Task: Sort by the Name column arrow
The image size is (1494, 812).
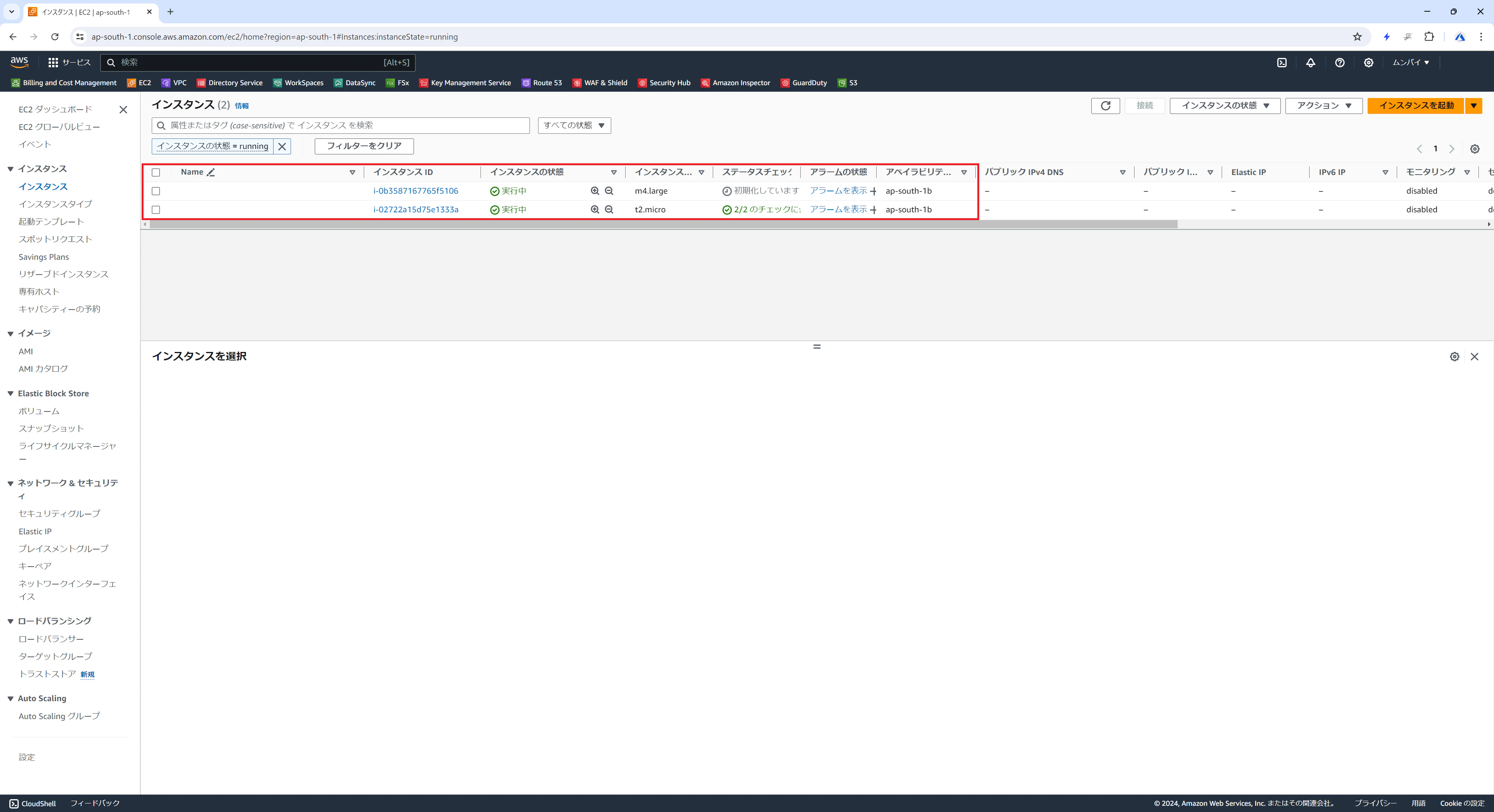Action: [x=352, y=172]
